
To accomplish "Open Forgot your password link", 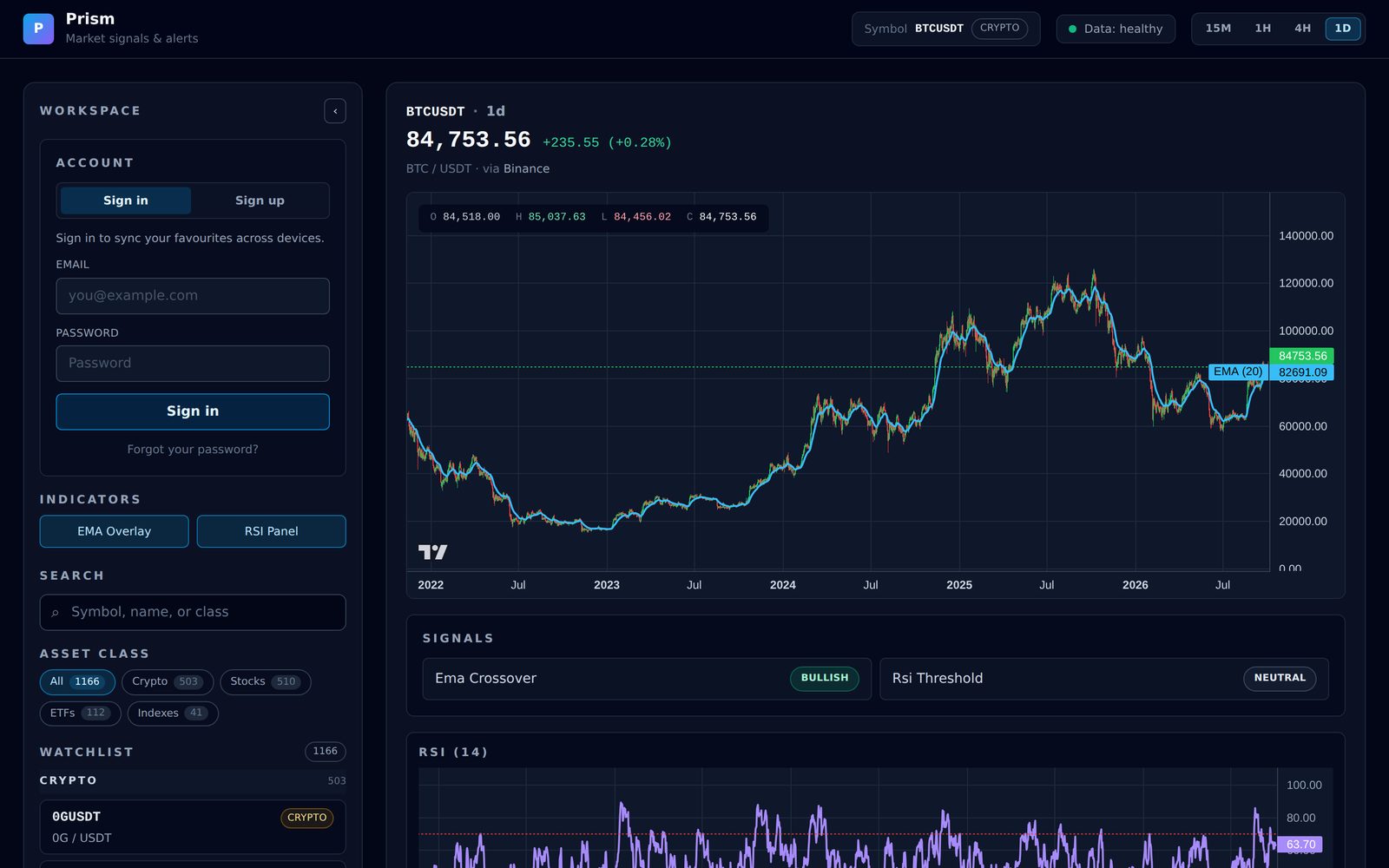I will [x=193, y=450].
